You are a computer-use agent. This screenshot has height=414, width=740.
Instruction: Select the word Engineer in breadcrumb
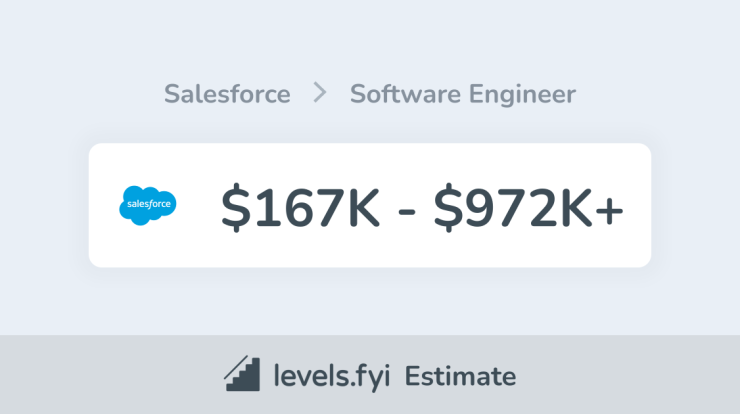(522, 94)
